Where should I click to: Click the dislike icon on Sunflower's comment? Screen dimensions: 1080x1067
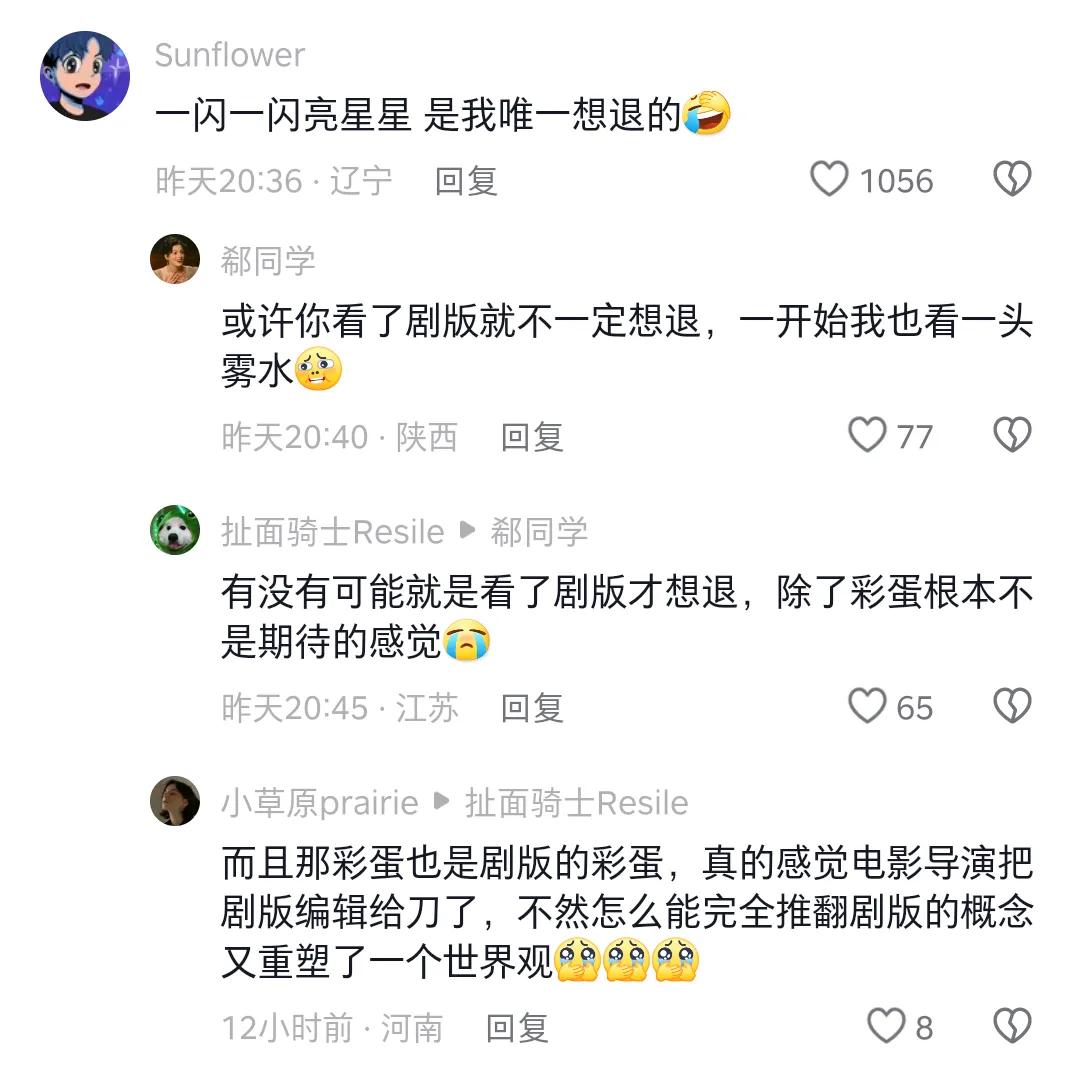(x=1013, y=177)
